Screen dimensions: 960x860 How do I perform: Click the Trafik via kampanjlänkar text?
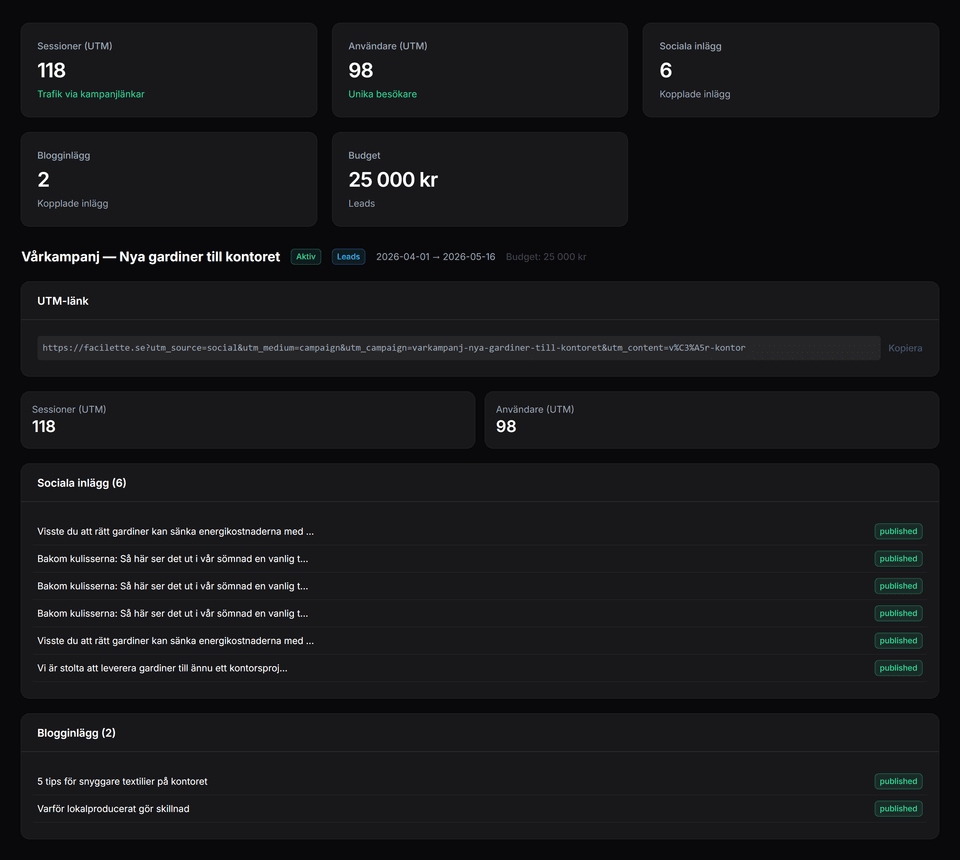coord(91,94)
